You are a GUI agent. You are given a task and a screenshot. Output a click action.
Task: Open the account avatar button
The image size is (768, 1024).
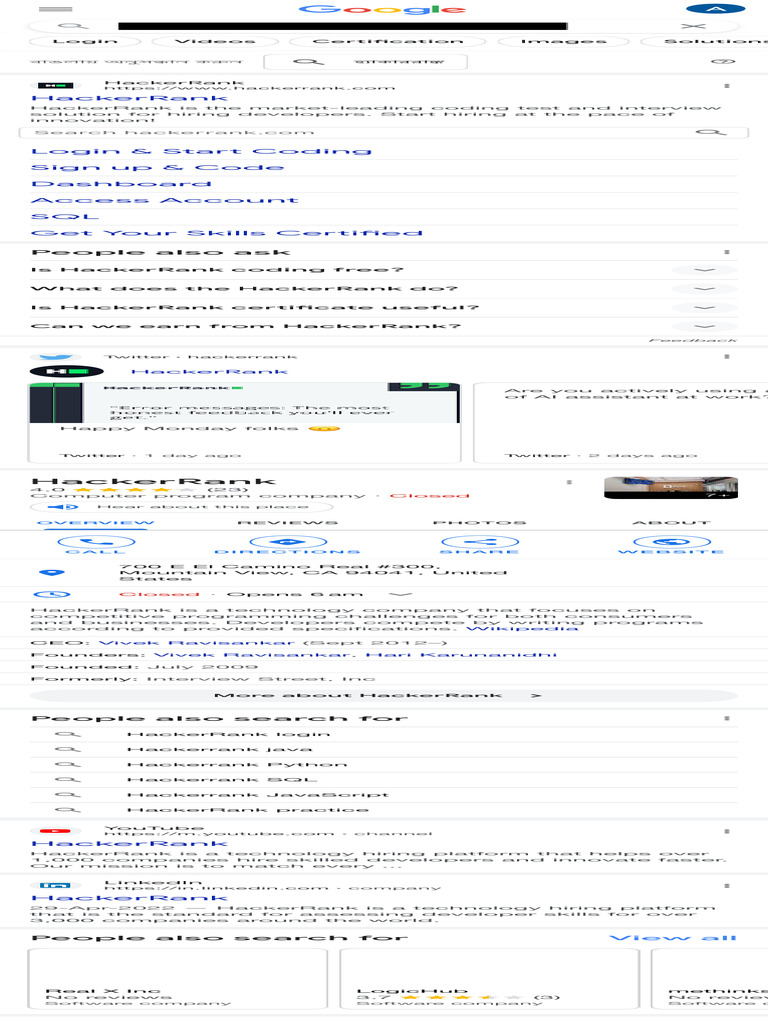point(716,9)
